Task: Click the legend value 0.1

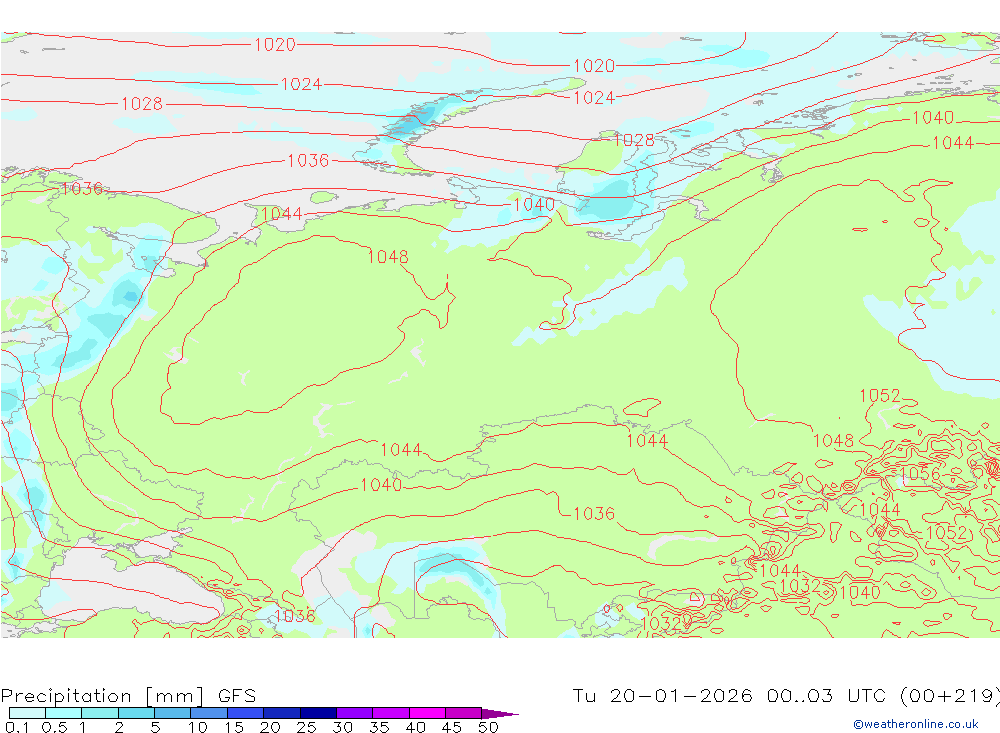Action: (17, 727)
